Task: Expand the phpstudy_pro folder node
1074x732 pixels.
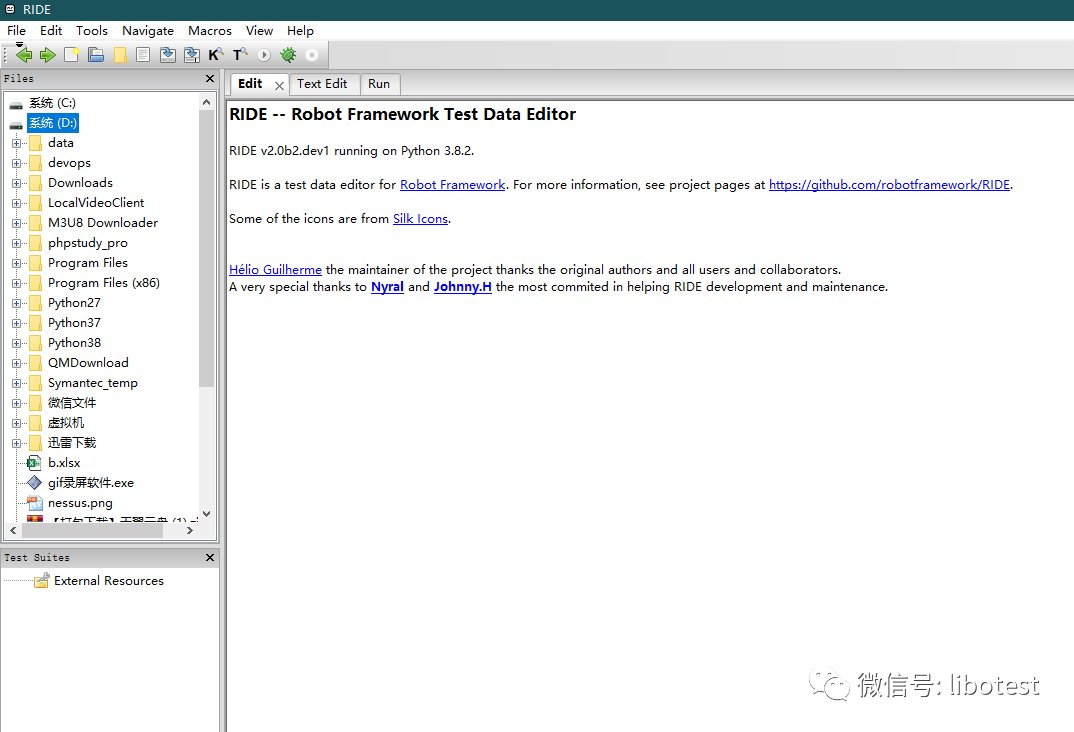Action: pyautogui.click(x=16, y=244)
